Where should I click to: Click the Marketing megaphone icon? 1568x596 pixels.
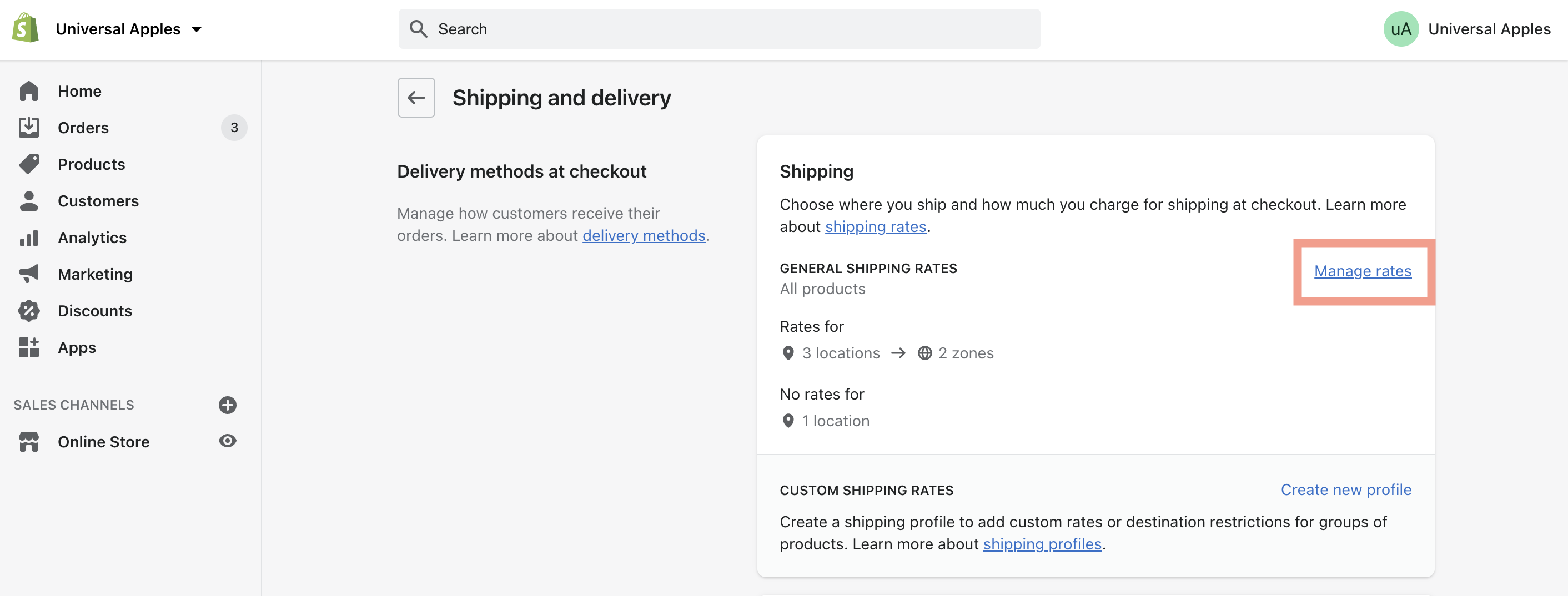29,274
